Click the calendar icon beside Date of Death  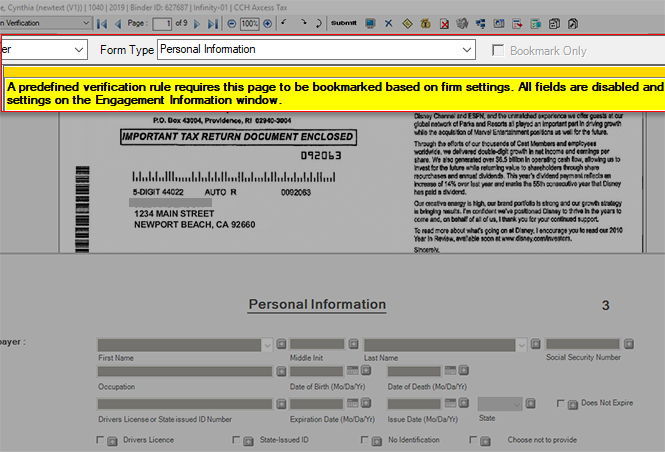pos(450,370)
